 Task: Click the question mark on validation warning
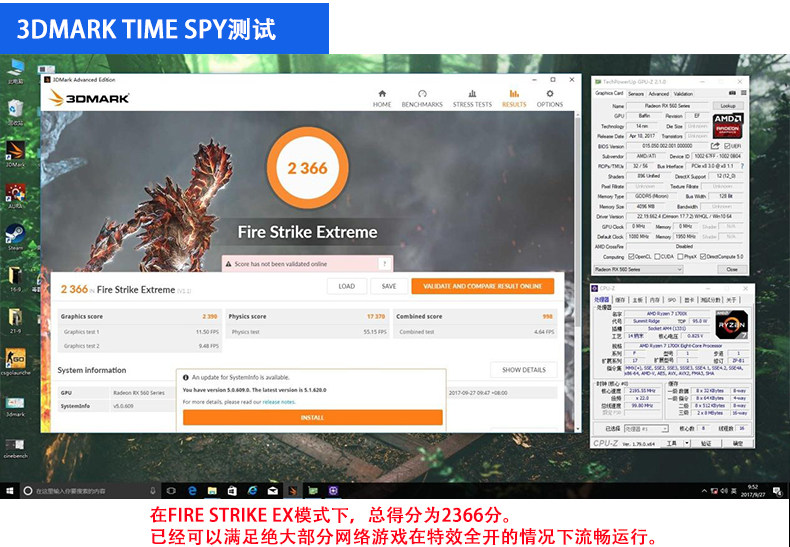point(384,263)
